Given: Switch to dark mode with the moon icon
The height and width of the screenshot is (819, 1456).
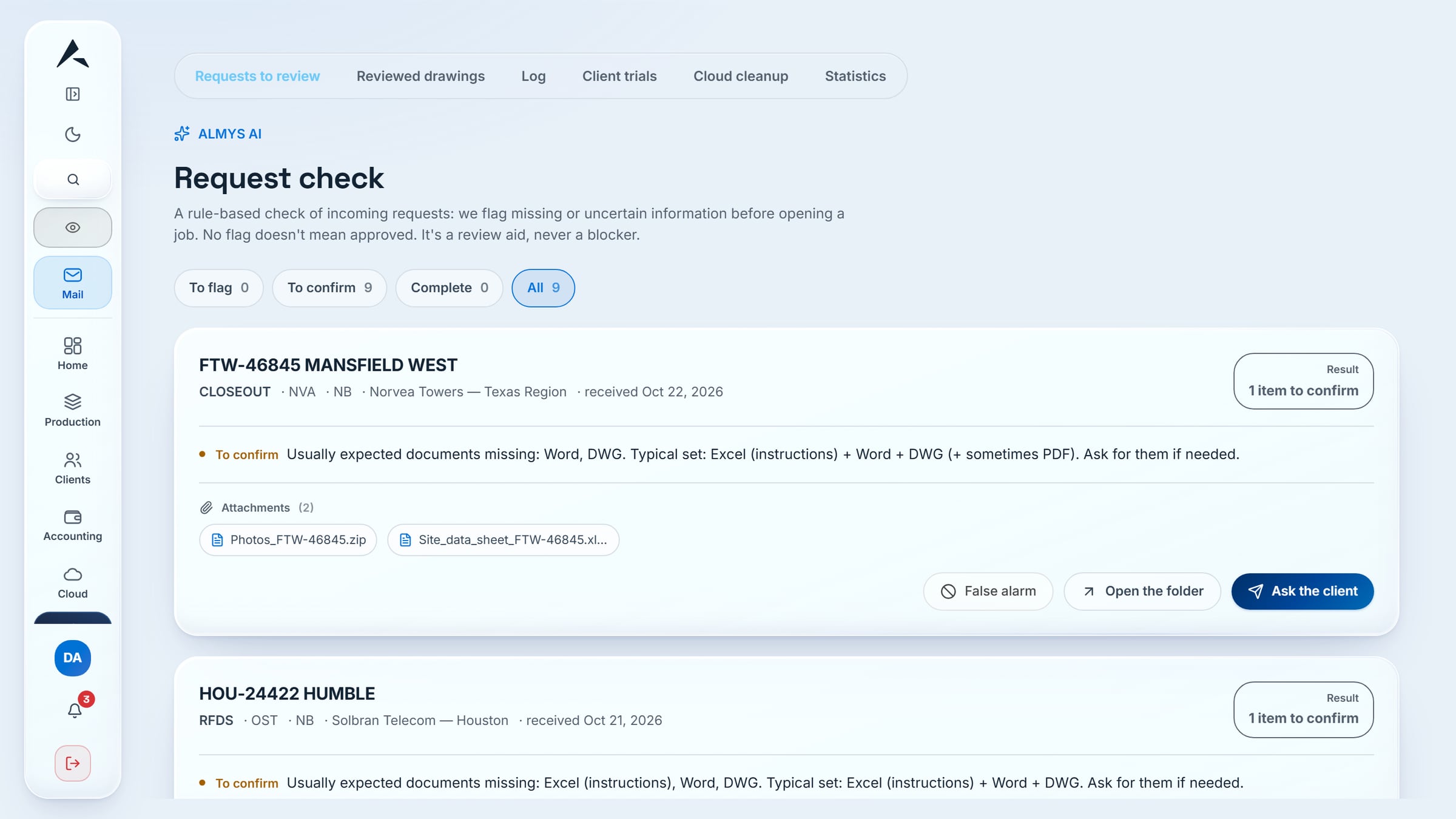Looking at the screenshot, I should [73, 134].
